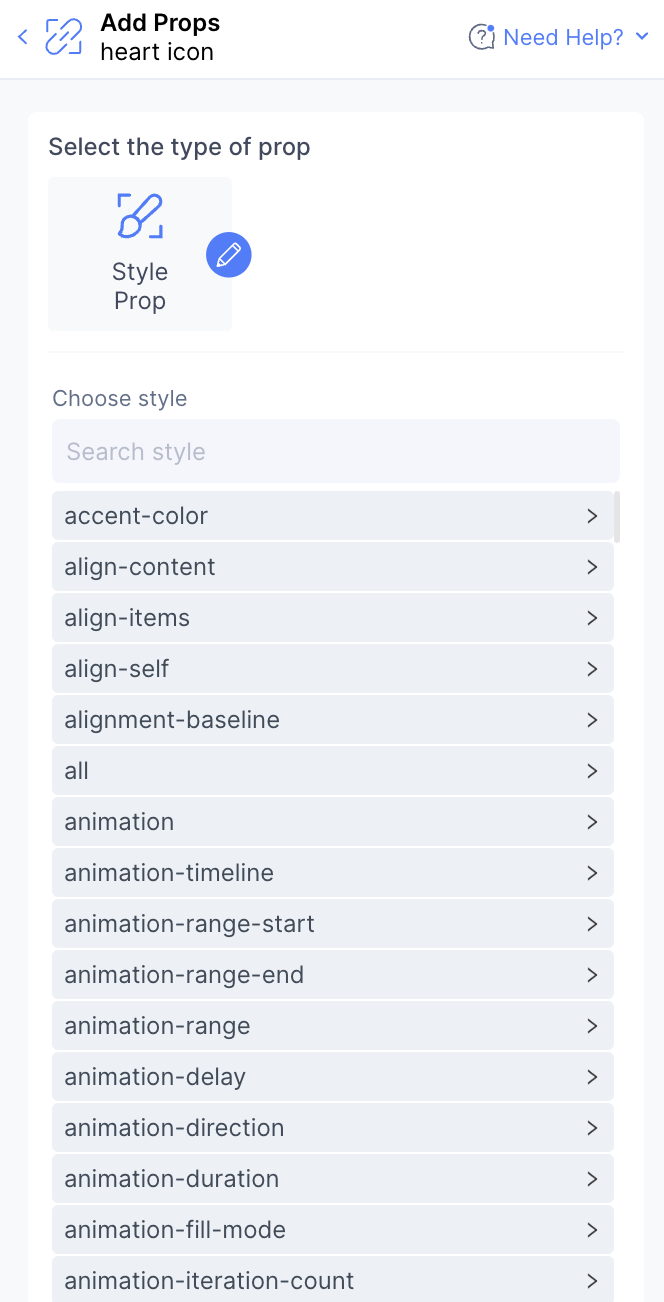The width and height of the screenshot is (664, 1302).
Task: Choose animation-delay from the style list
Action: point(332,1076)
